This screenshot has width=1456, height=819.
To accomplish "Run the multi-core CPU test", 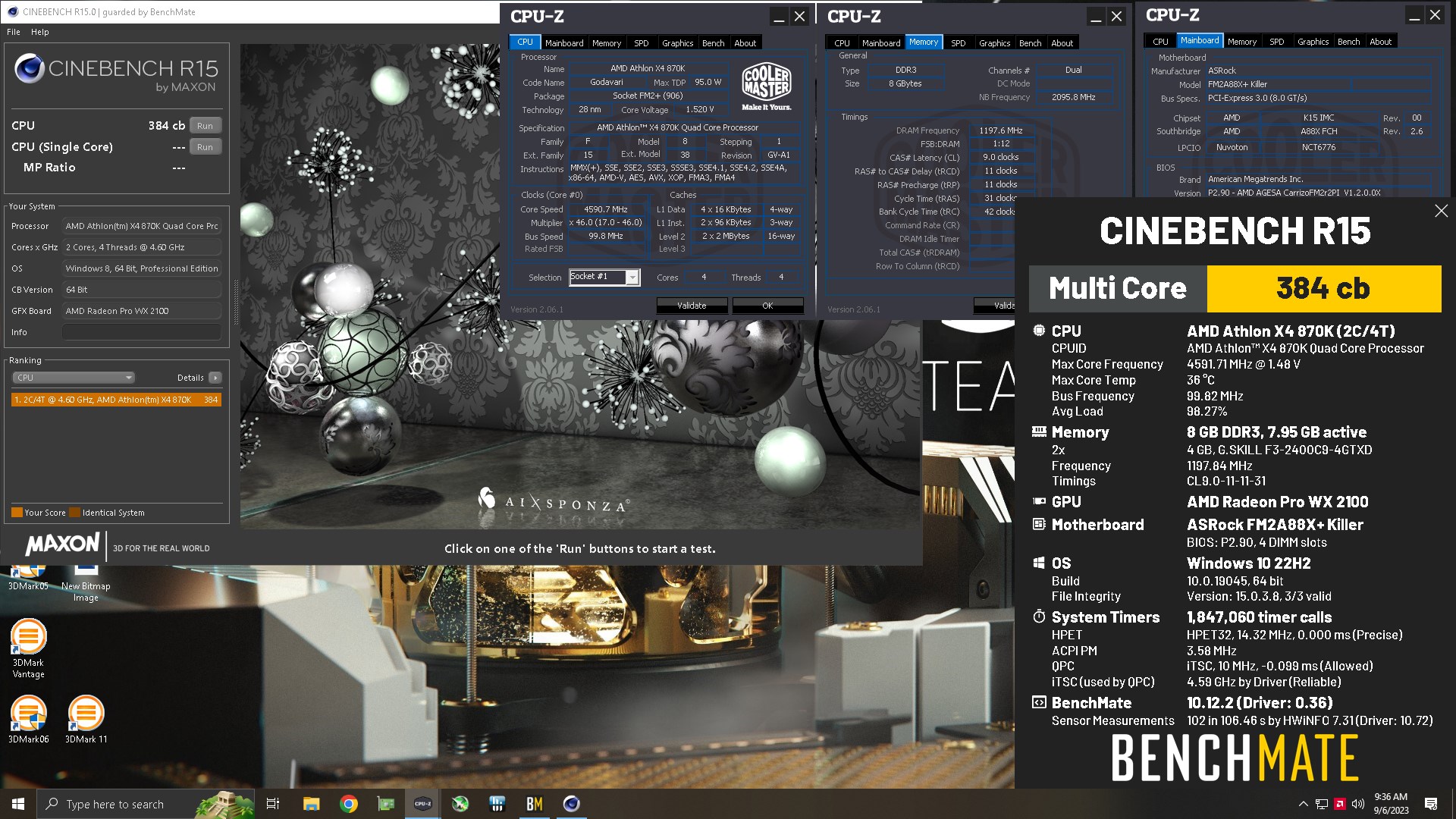I will [205, 126].
